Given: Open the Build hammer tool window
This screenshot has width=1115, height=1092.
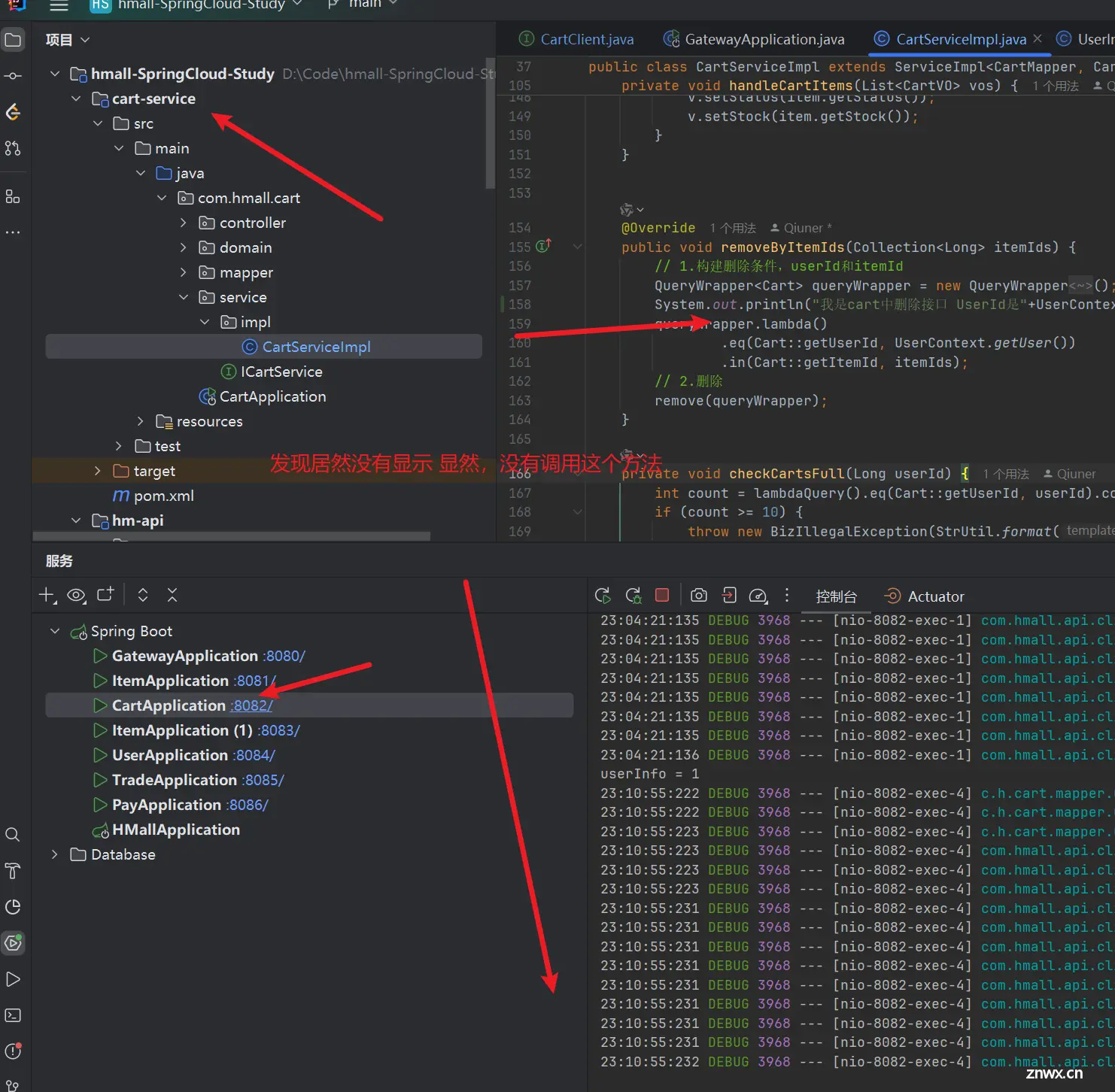Looking at the screenshot, I should 13,871.
